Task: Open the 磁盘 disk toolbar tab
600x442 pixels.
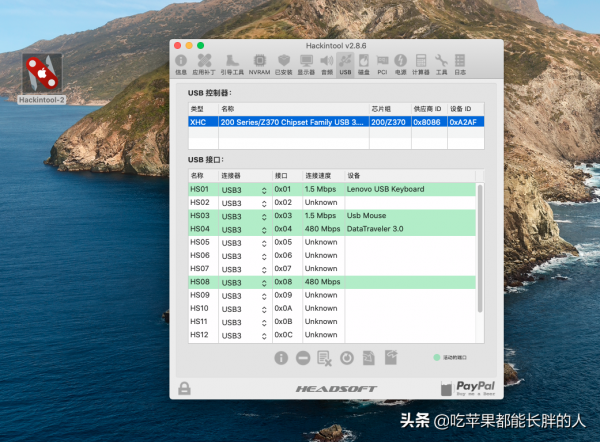Action: (364, 64)
